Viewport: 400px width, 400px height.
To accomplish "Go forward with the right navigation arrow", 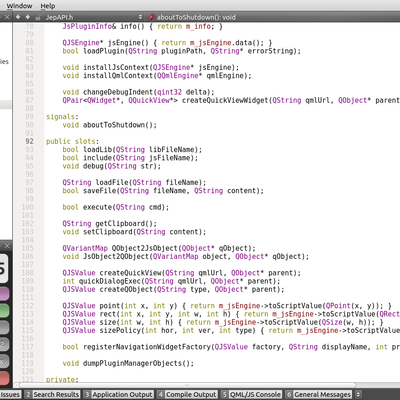I will tap(28, 17).
